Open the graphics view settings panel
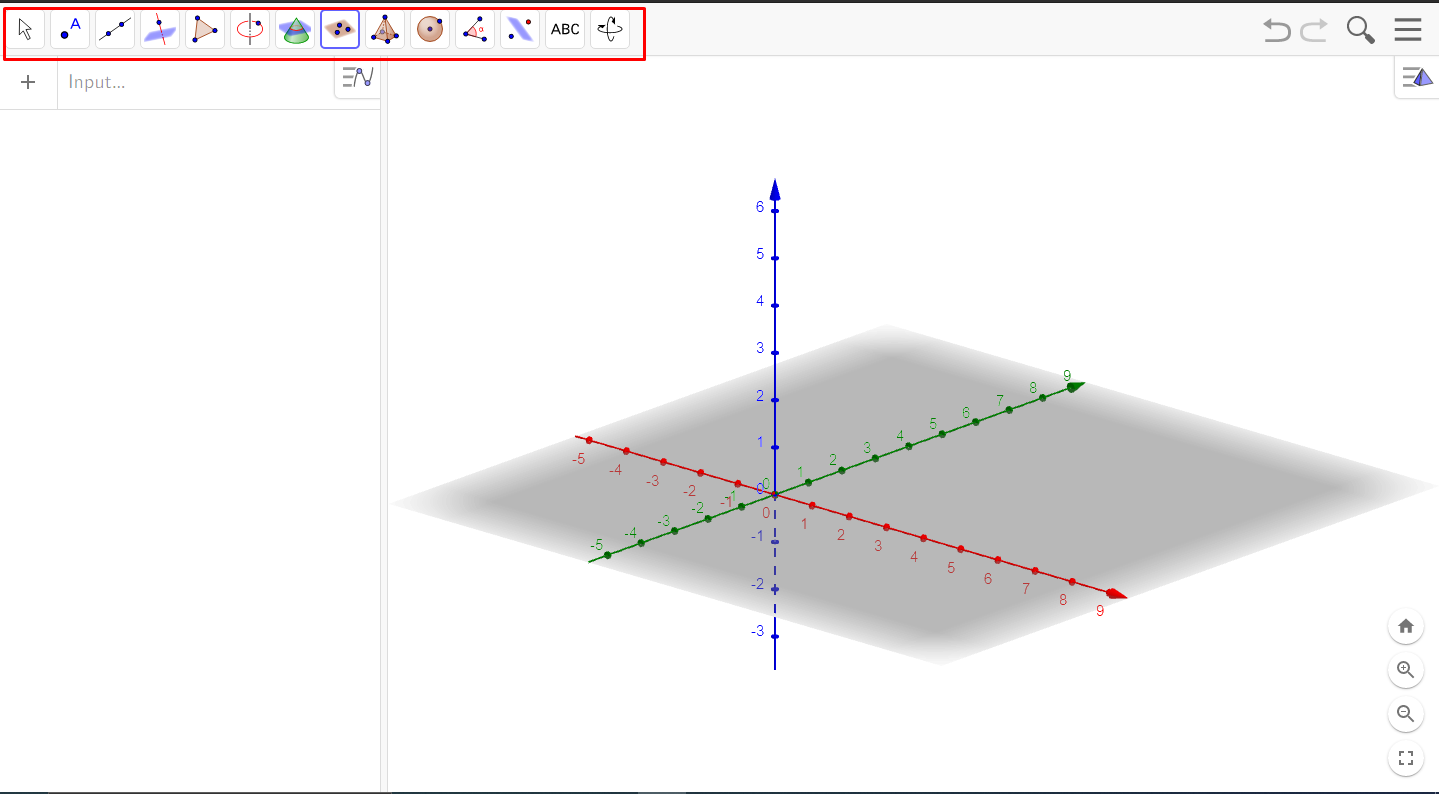Screen dimensions: 1439x794 [1416, 76]
